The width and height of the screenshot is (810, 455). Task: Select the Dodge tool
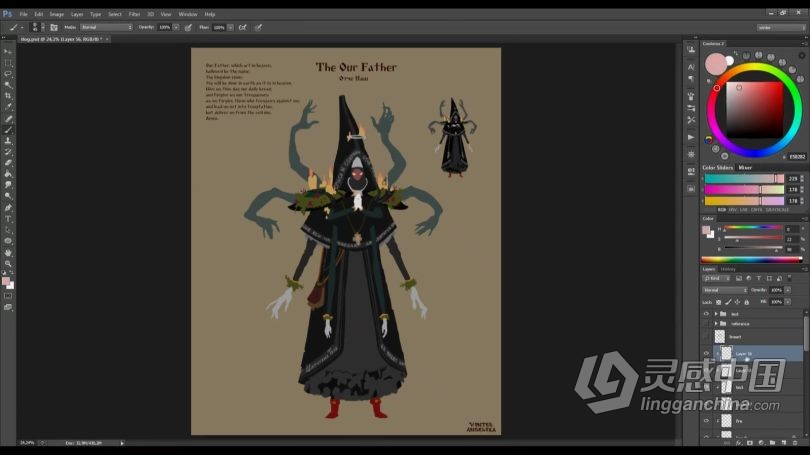pyautogui.click(x=8, y=196)
